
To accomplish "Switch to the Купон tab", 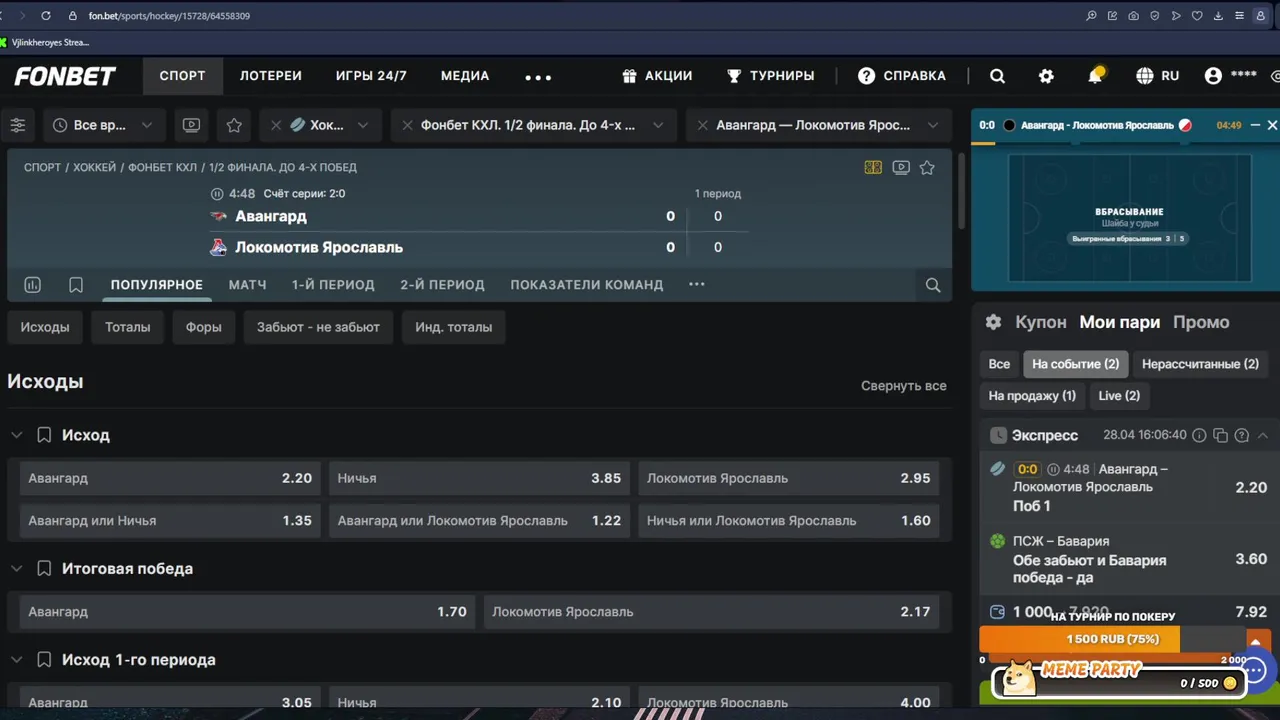I will tap(1041, 322).
